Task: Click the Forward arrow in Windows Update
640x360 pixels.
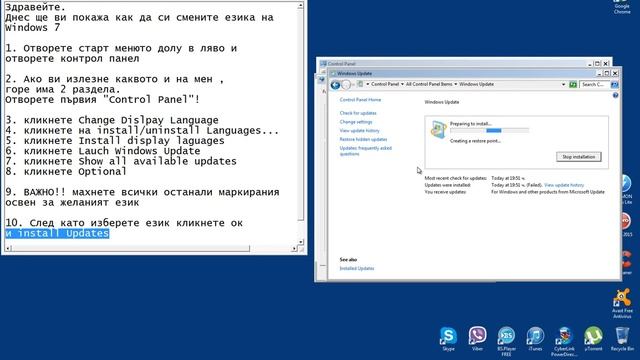Action: (x=346, y=85)
